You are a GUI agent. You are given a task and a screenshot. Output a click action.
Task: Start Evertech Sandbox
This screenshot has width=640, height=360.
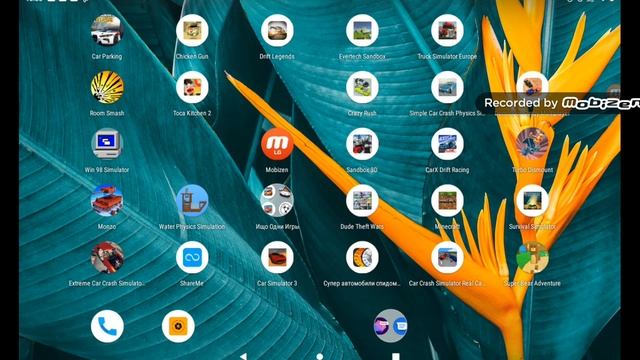tap(362, 31)
